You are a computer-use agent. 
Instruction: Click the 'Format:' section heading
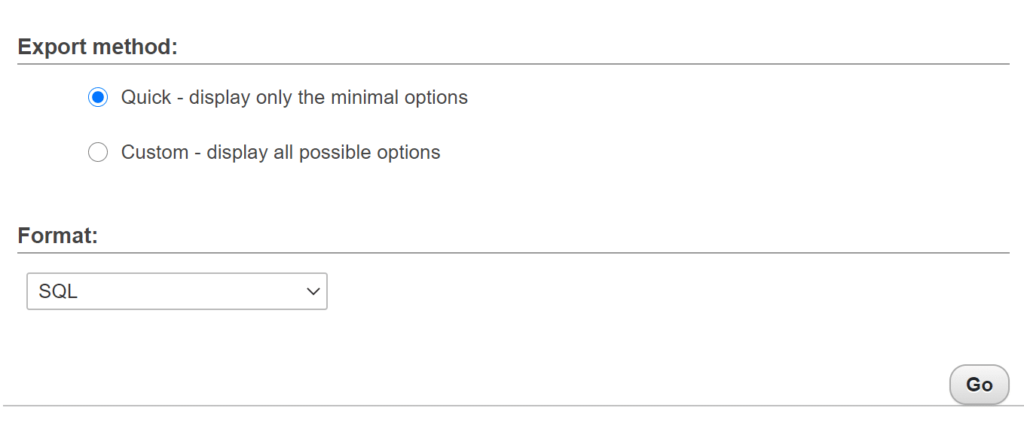(x=58, y=236)
